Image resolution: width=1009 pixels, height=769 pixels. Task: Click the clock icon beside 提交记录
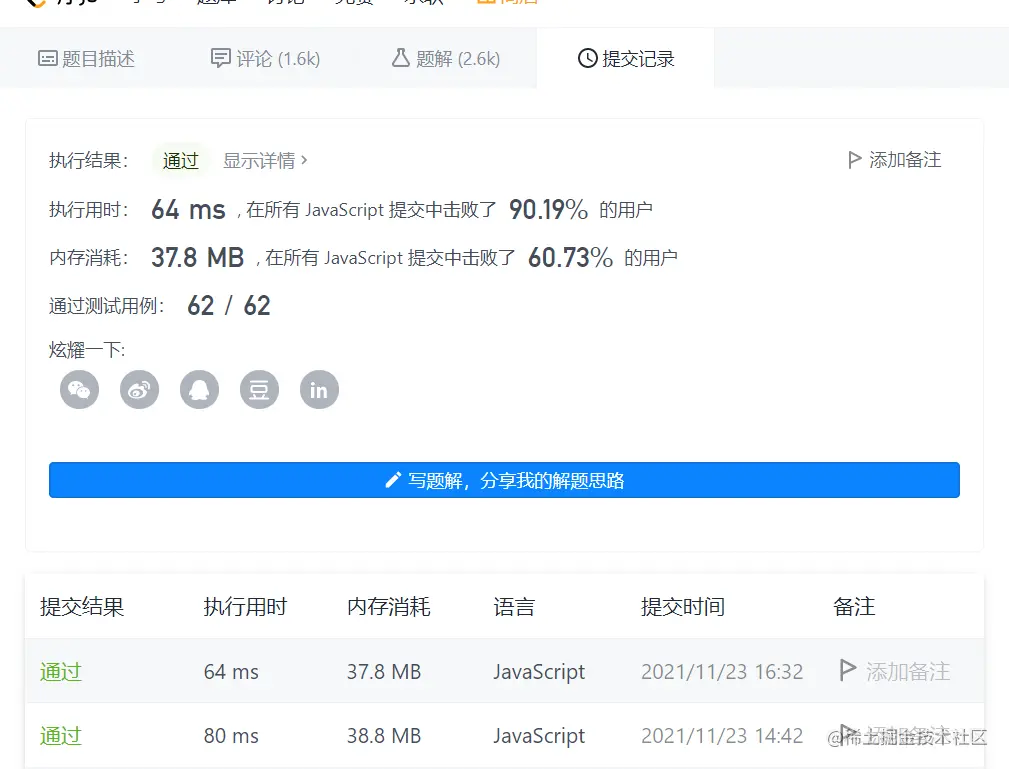[587, 59]
